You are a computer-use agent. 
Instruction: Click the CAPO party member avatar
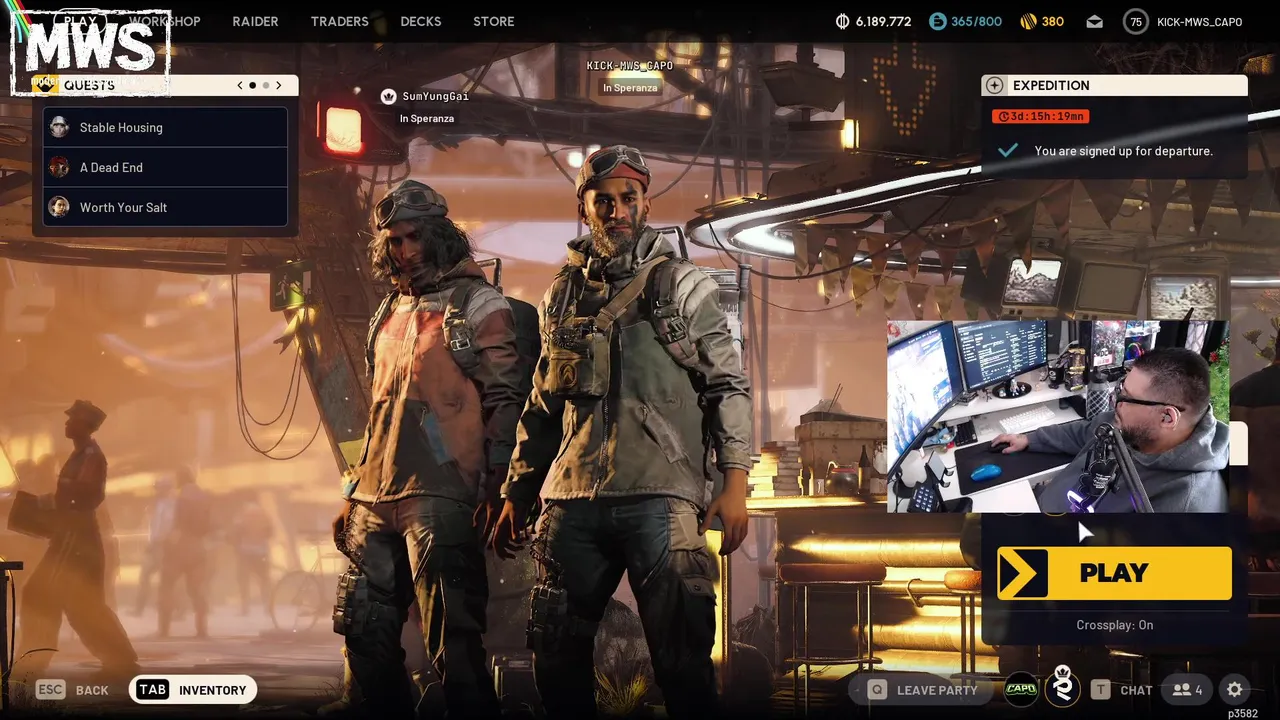(1021, 688)
